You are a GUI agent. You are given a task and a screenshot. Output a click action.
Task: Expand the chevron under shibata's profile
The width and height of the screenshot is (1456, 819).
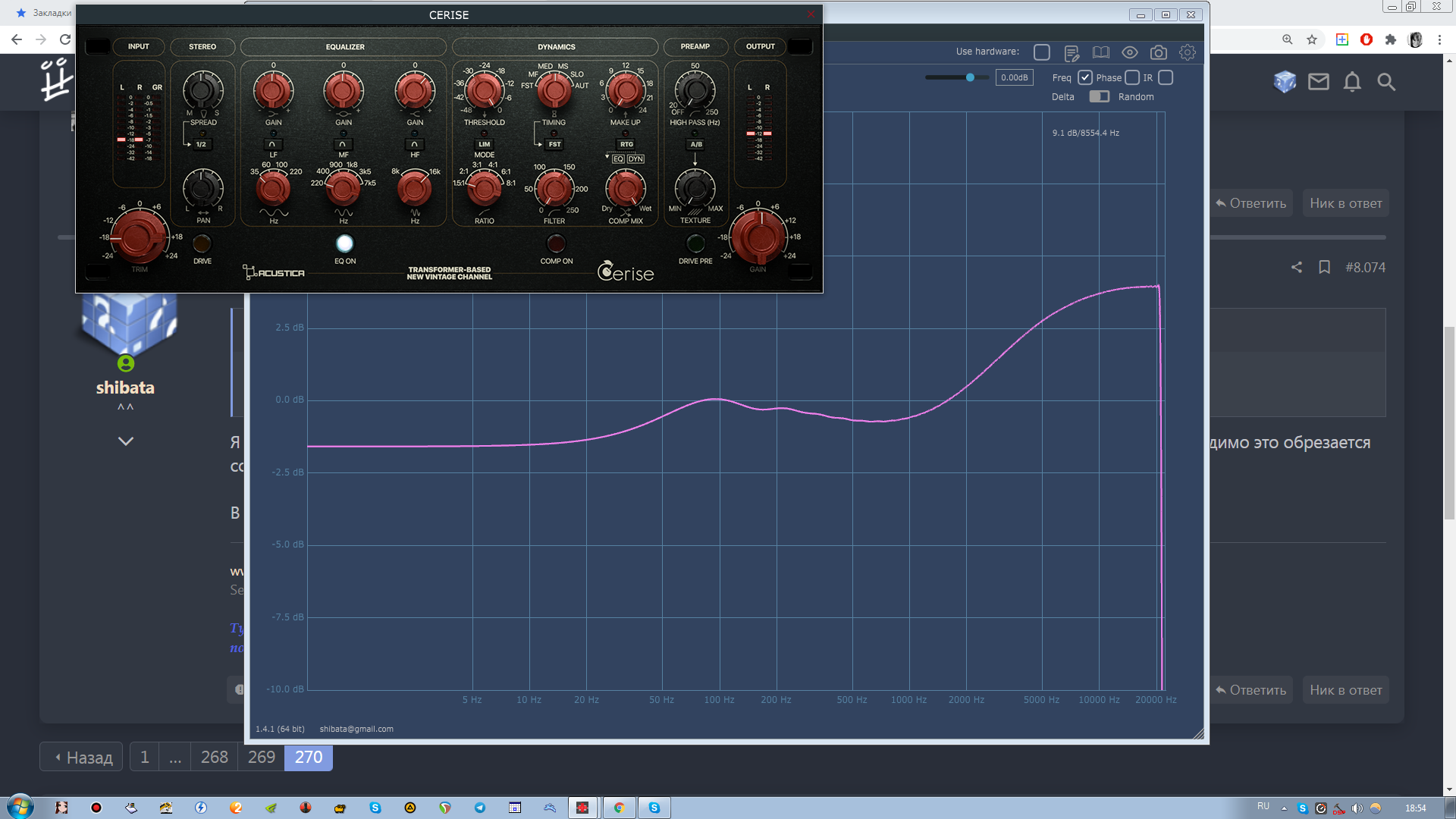tap(126, 441)
